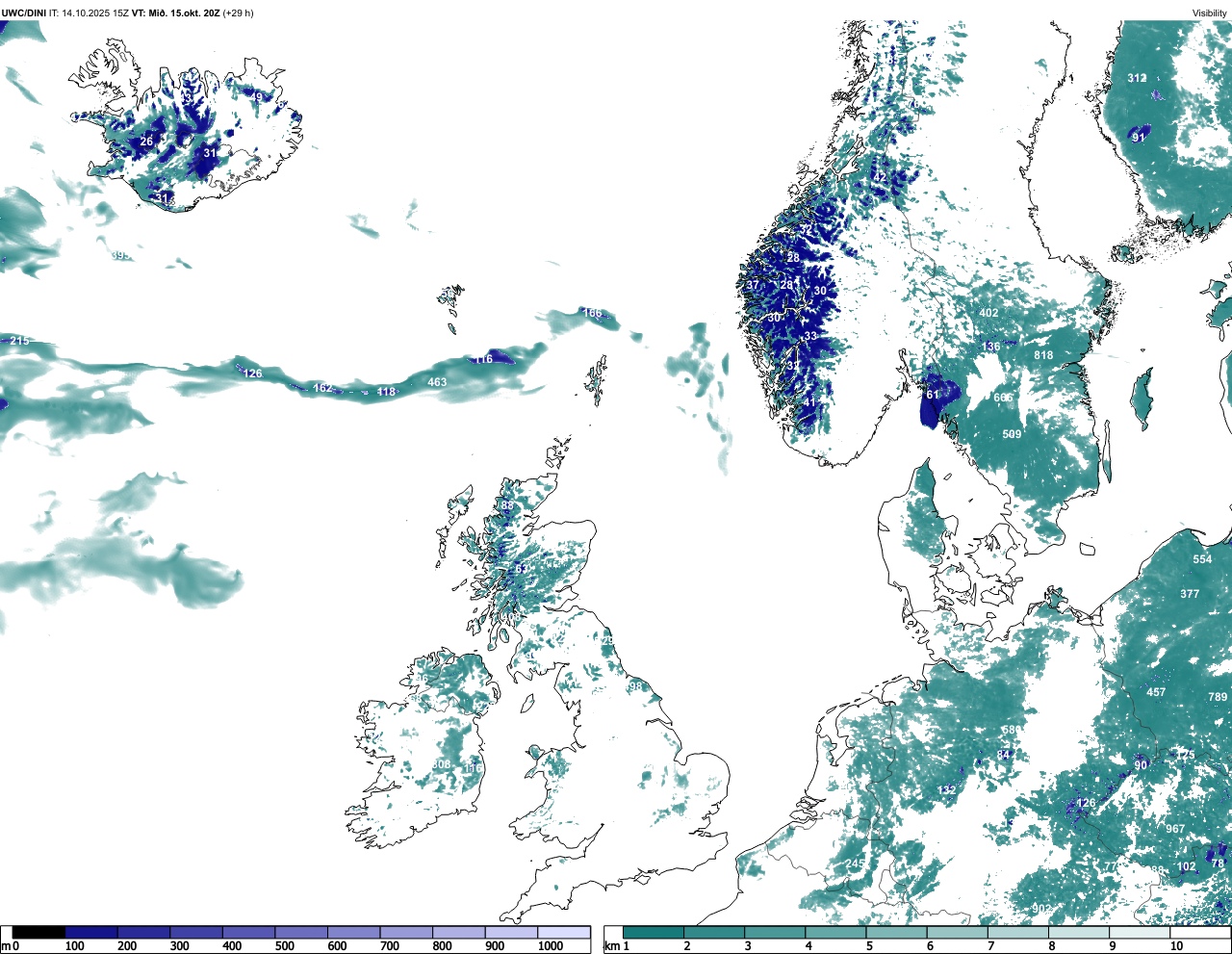Click the '1000' label on the metre scale
This screenshot has height=954, width=1232.
(551, 946)
